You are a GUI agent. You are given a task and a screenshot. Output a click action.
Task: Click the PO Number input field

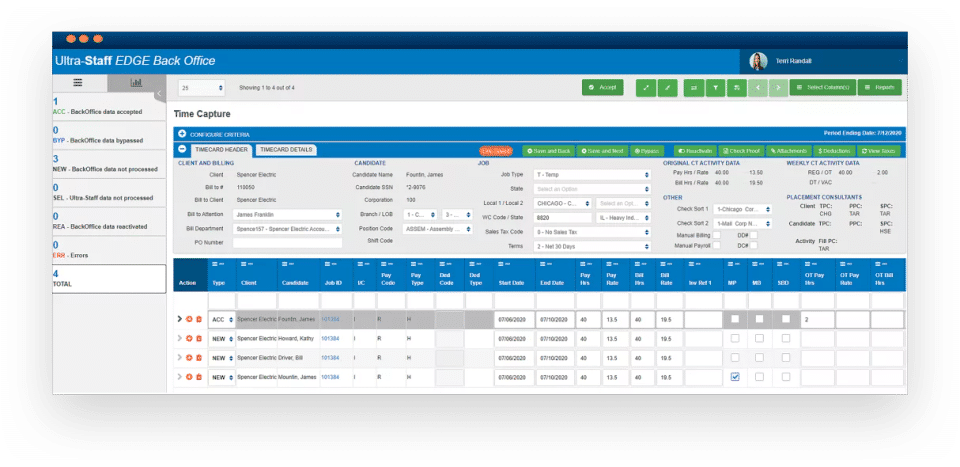point(287,243)
